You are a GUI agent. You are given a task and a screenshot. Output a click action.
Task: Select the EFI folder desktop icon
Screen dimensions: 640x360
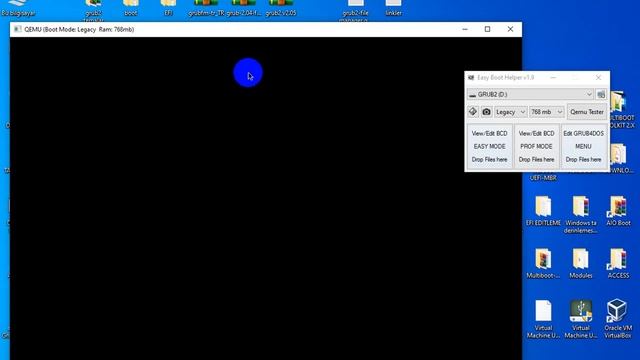[x=168, y=8]
